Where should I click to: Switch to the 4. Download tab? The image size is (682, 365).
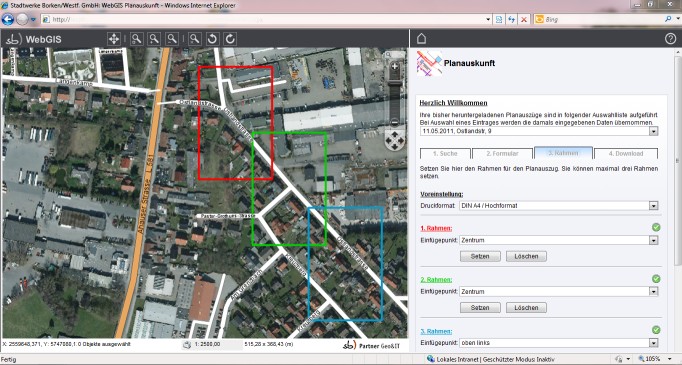point(626,154)
